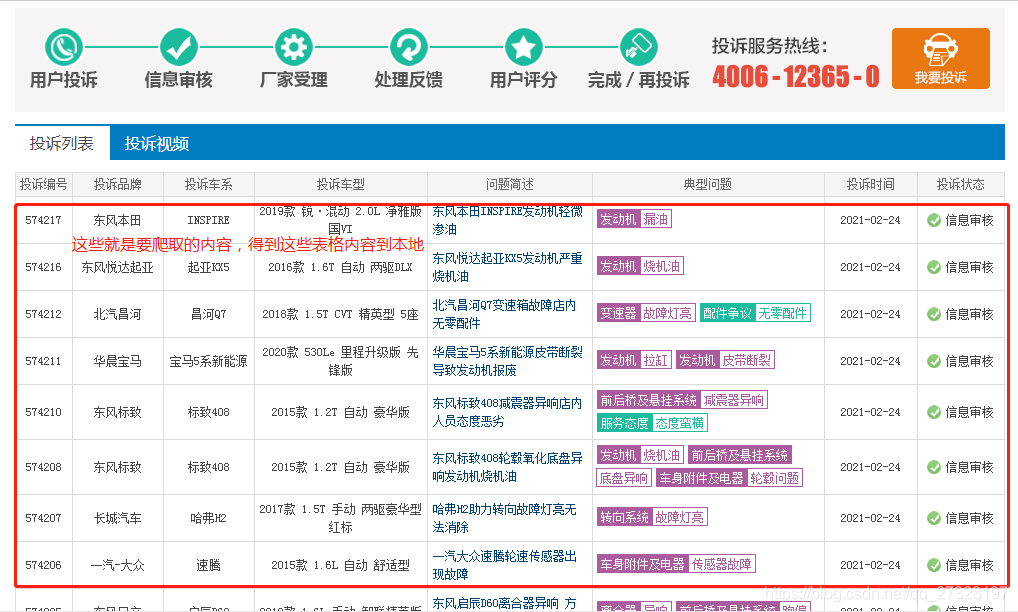Click complaint number 574211
The image size is (1018, 612).
pos(43,361)
